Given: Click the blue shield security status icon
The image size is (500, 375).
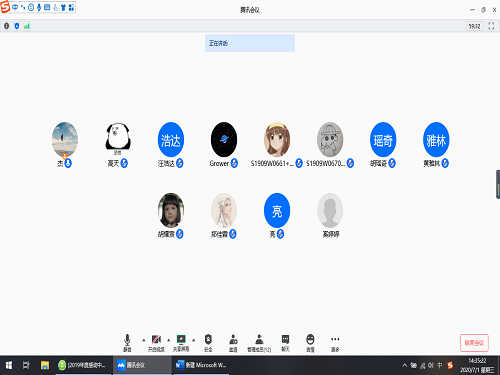Looking at the screenshot, I should tap(17, 26).
